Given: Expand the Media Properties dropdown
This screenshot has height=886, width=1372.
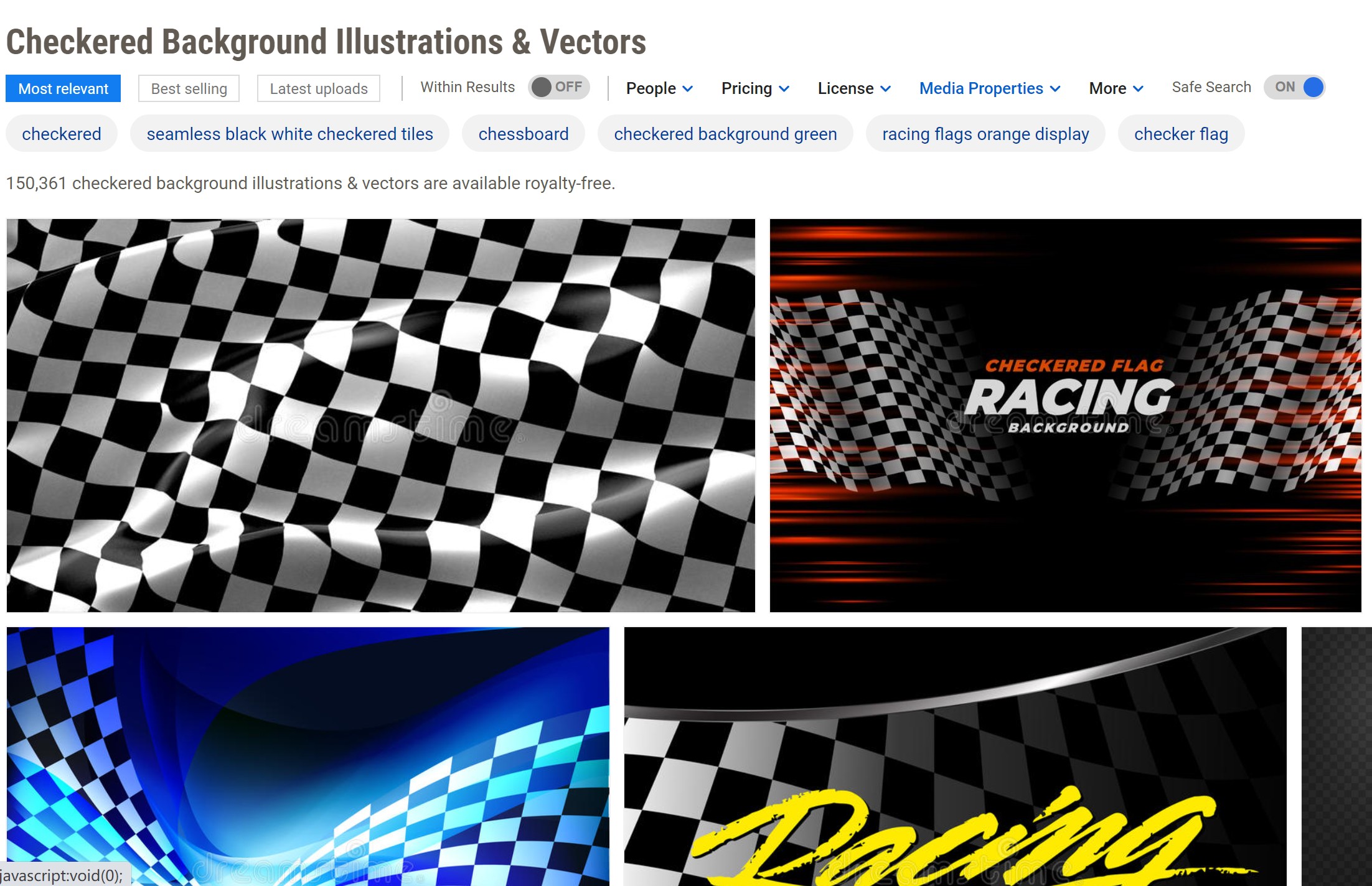Looking at the screenshot, I should [x=990, y=88].
